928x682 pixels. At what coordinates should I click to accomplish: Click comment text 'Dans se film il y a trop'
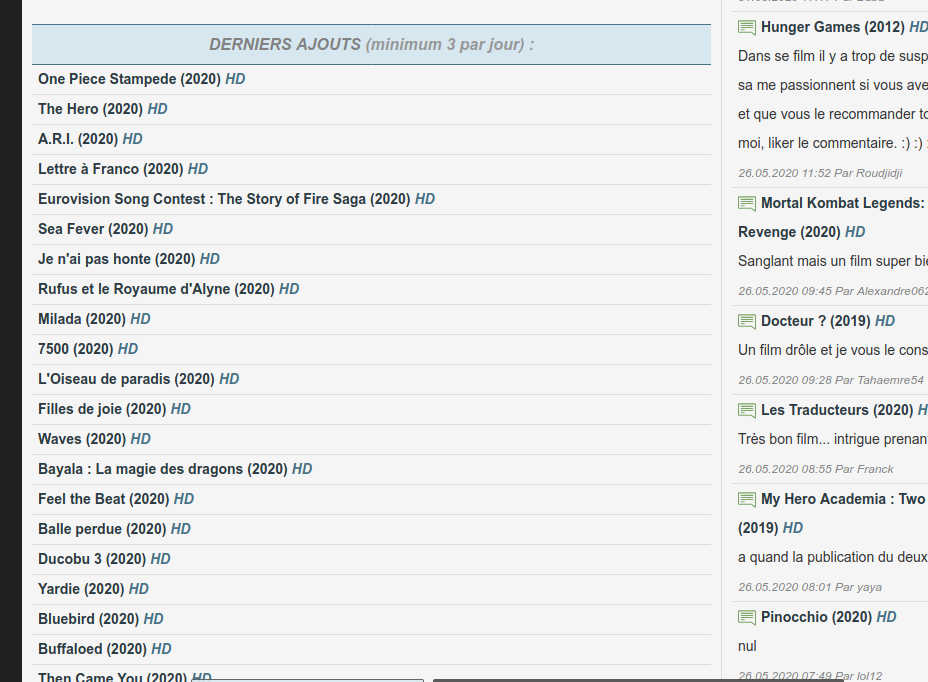tap(833, 56)
